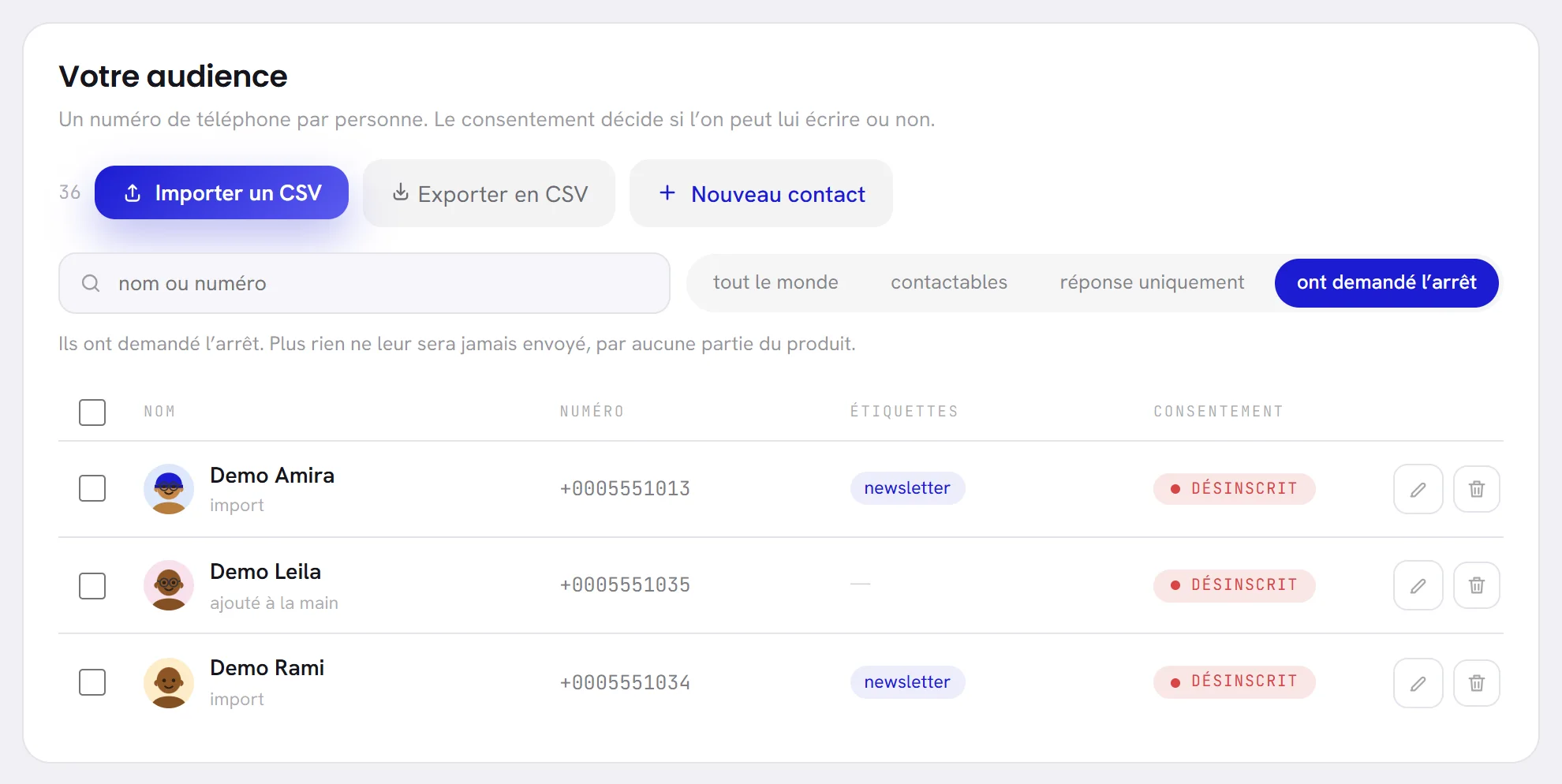1562x784 pixels.
Task: Select the Demo Amira row checkbox
Action: click(92, 488)
